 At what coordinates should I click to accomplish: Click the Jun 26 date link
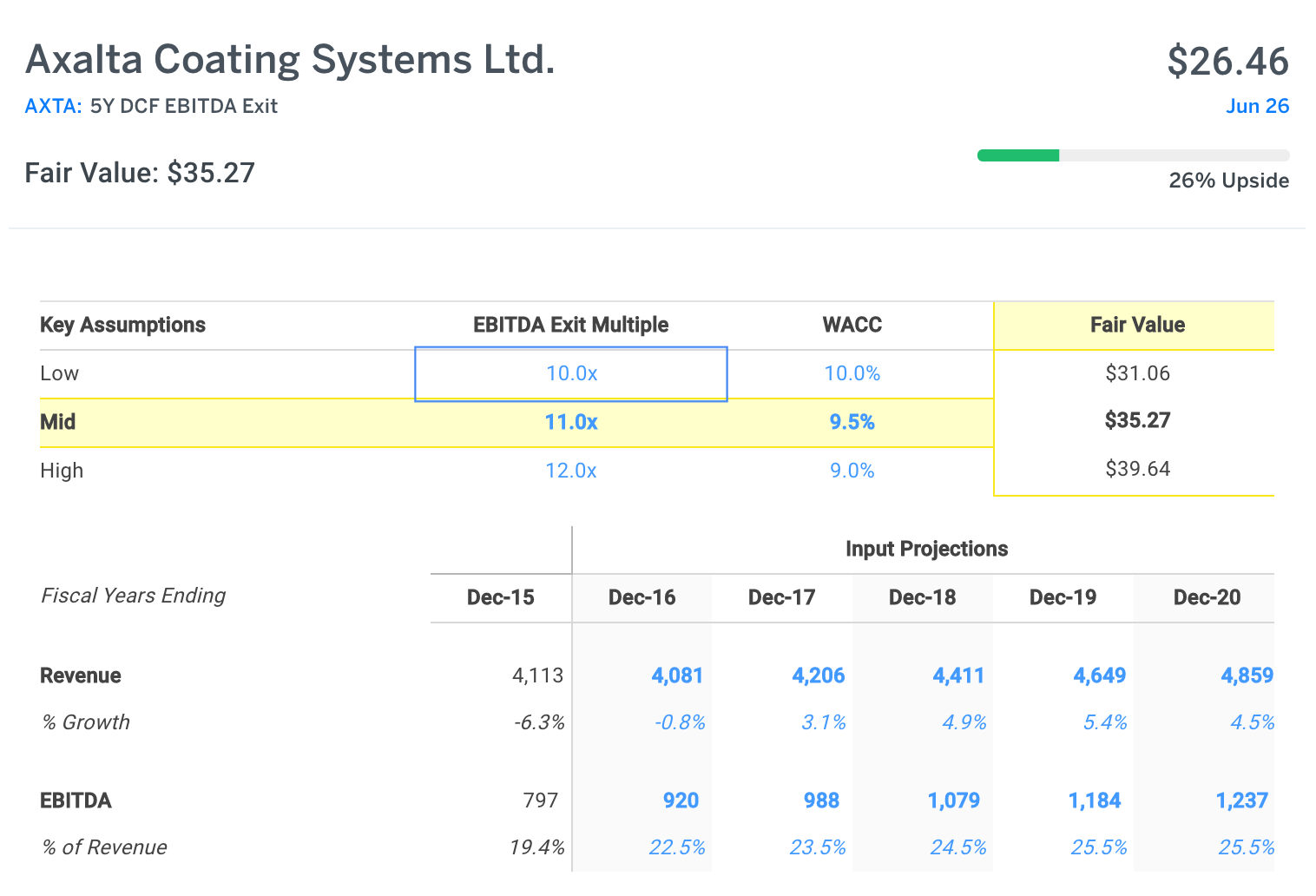click(x=1257, y=106)
